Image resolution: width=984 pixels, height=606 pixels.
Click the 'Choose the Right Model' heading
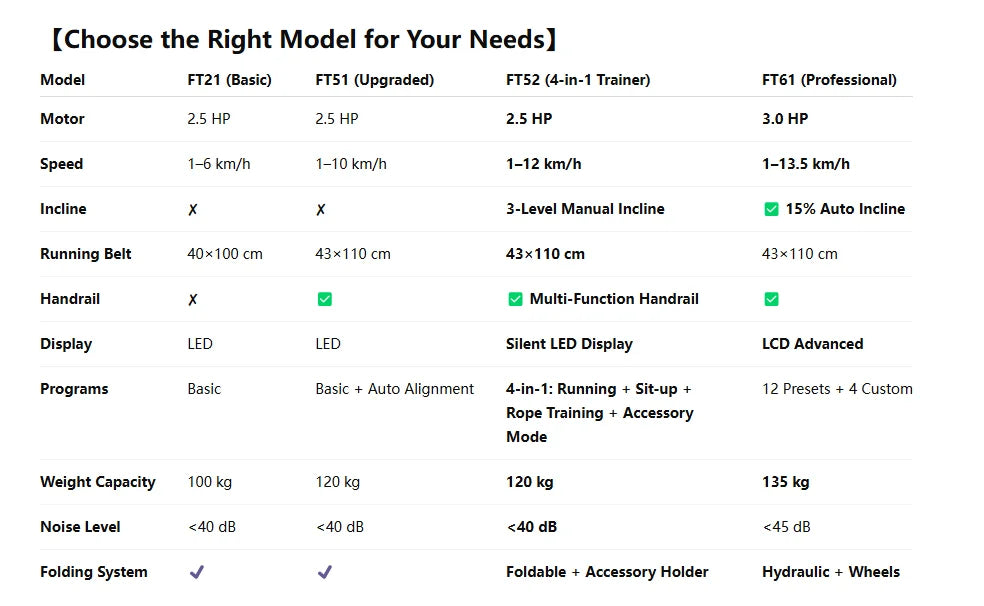(303, 40)
